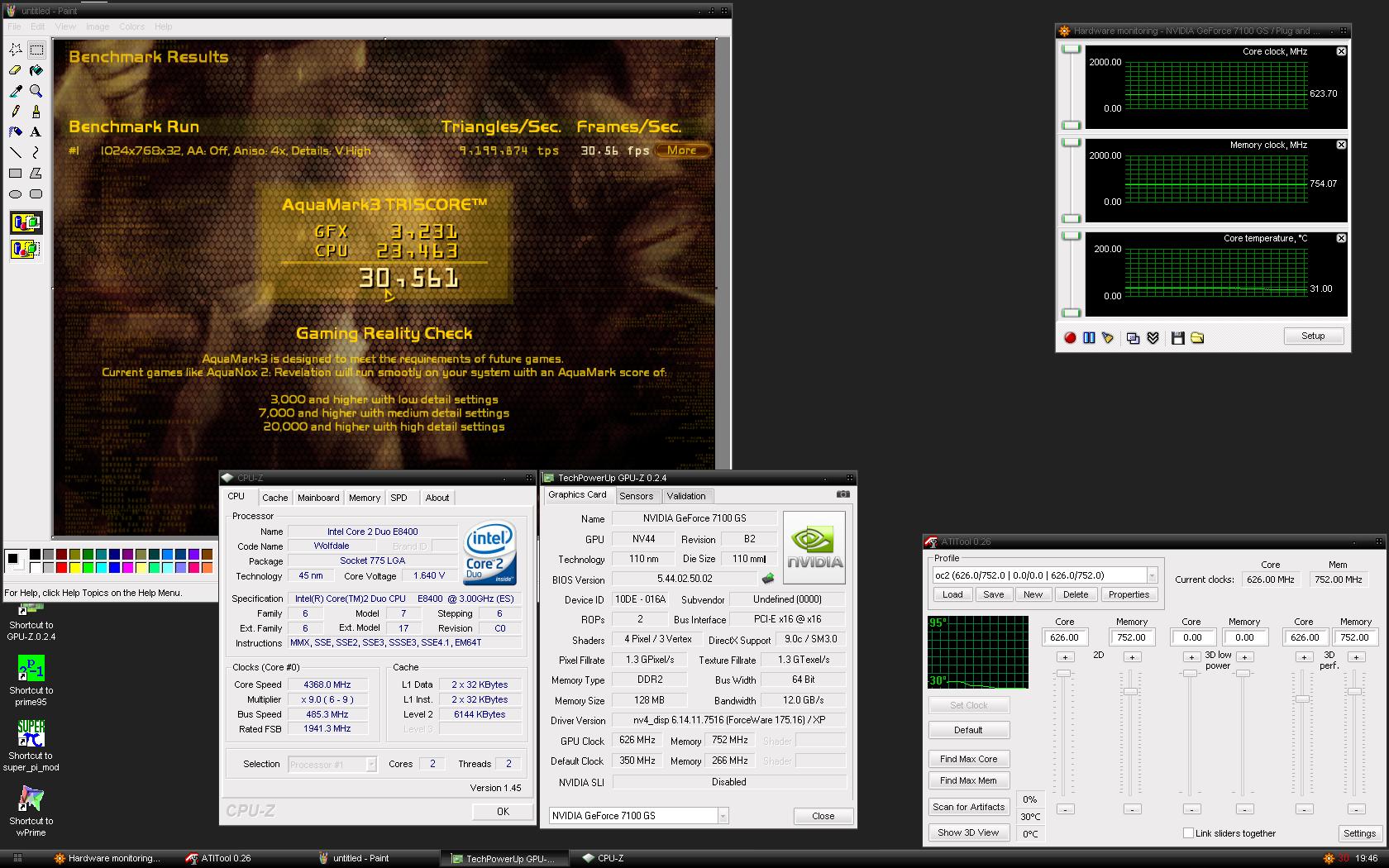
Task: Open the GPU-Z graphics card selector dropdown
Action: [x=723, y=816]
